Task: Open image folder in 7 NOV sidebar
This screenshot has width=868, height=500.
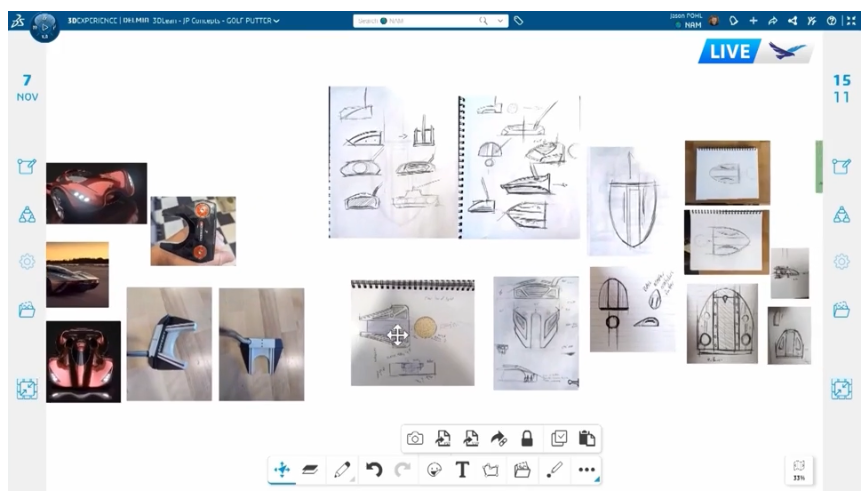Action: (x=27, y=310)
